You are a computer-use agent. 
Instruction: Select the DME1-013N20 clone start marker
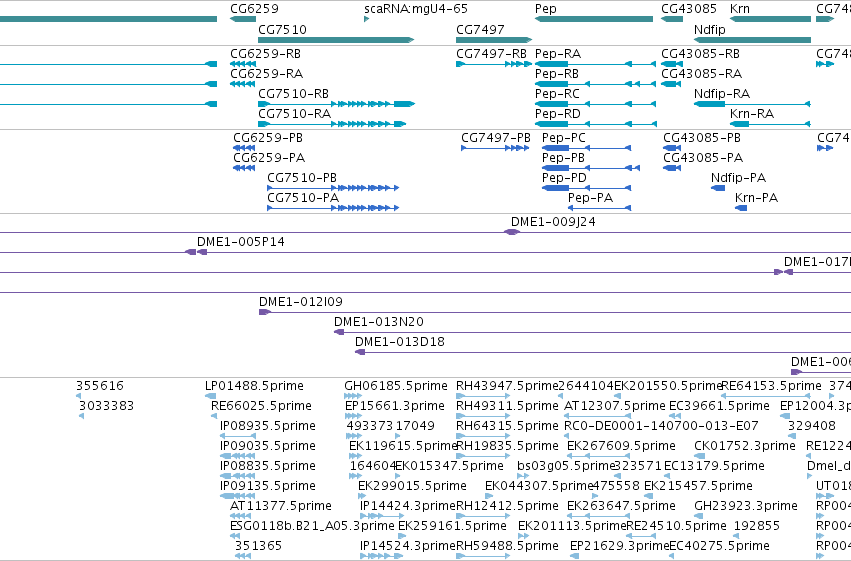pyautogui.click(x=339, y=332)
